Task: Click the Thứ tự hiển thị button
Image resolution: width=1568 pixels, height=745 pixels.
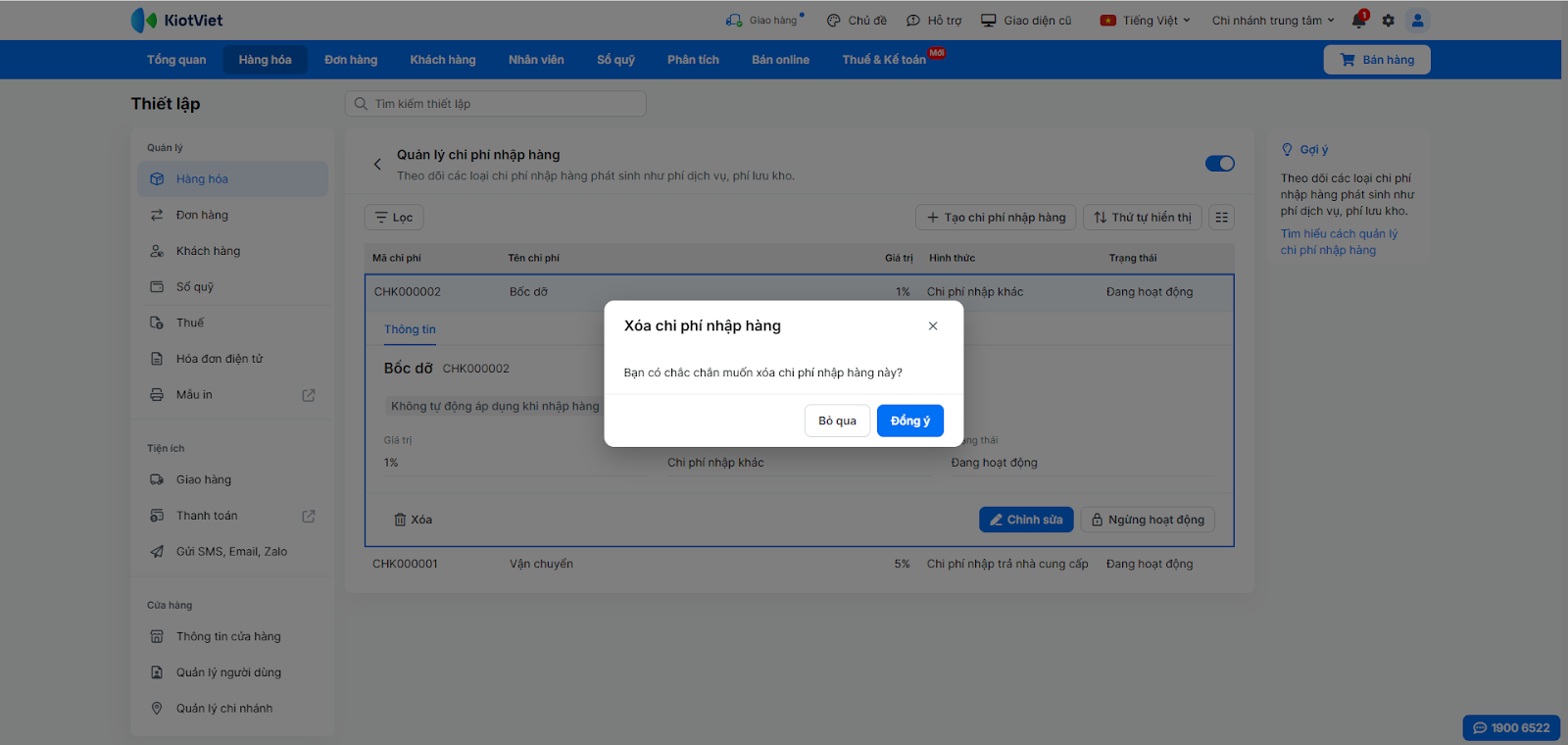Action: [x=1143, y=218]
